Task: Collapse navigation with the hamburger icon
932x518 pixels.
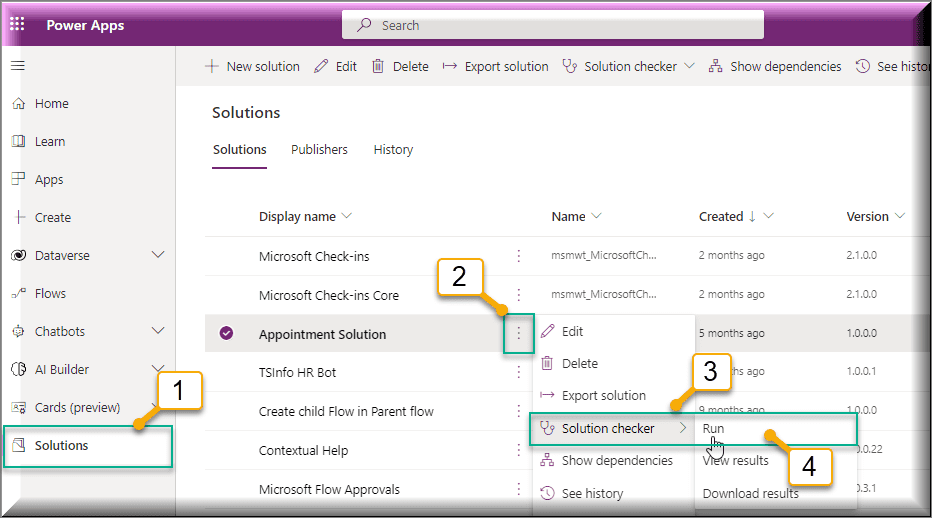Action: 18,65
